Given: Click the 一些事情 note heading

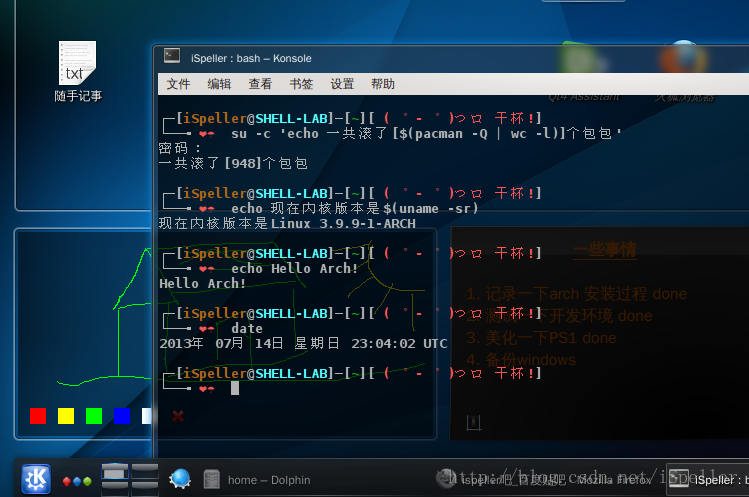Looking at the screenshot, I should (x=605, y=250).
